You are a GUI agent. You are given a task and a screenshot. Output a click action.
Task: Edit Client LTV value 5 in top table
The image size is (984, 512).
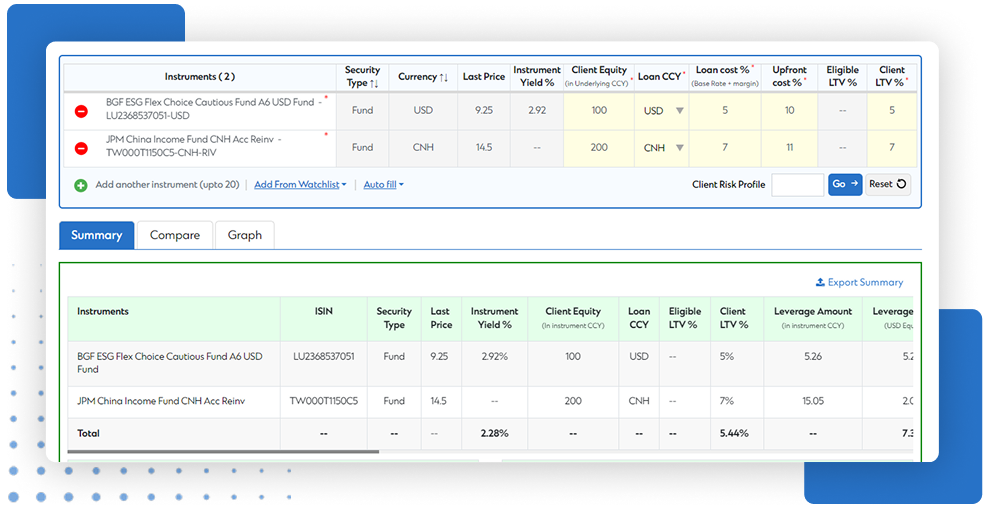[x=892, y=110]
